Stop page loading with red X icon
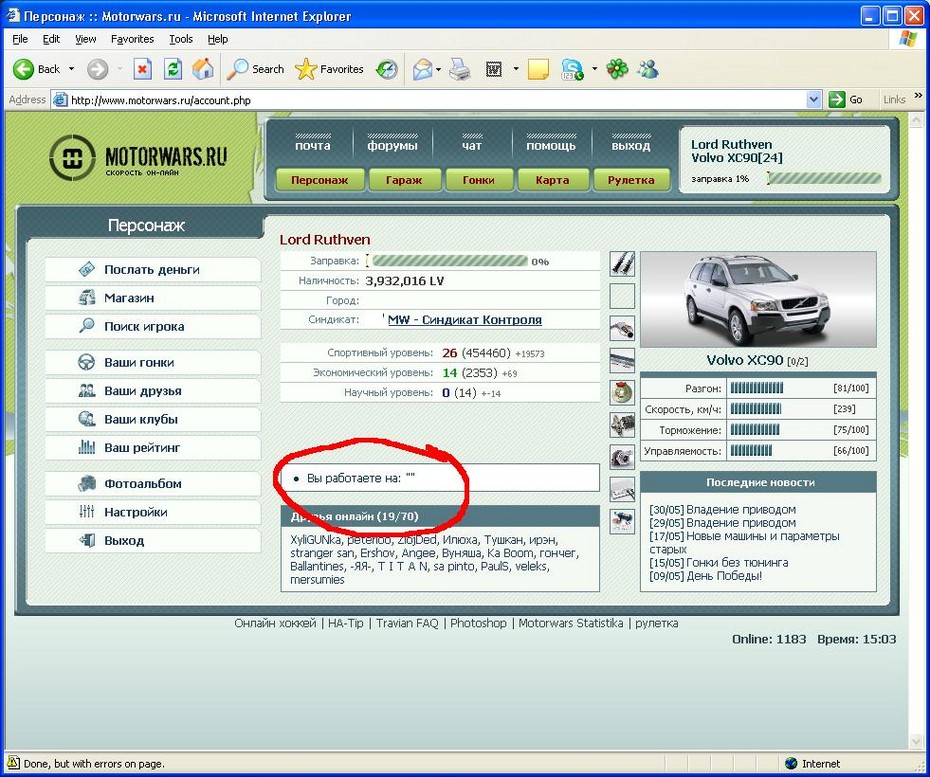Viewport: 930px width, 777px height. point(142,69)
